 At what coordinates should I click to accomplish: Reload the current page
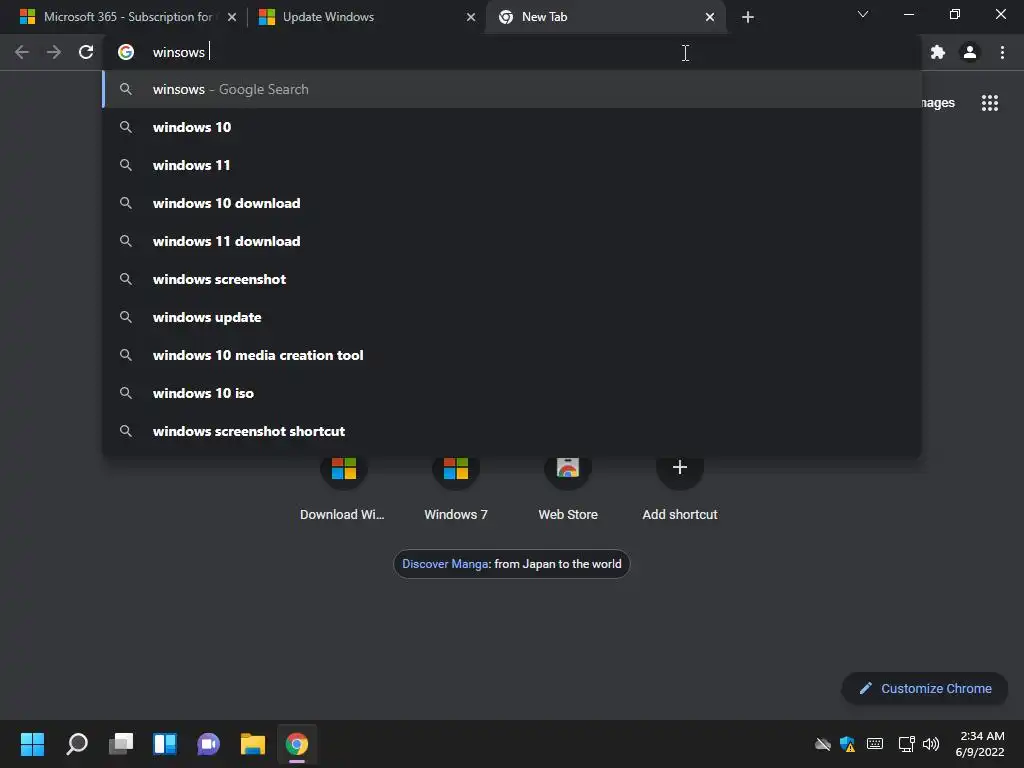click(x=86, y=52)
